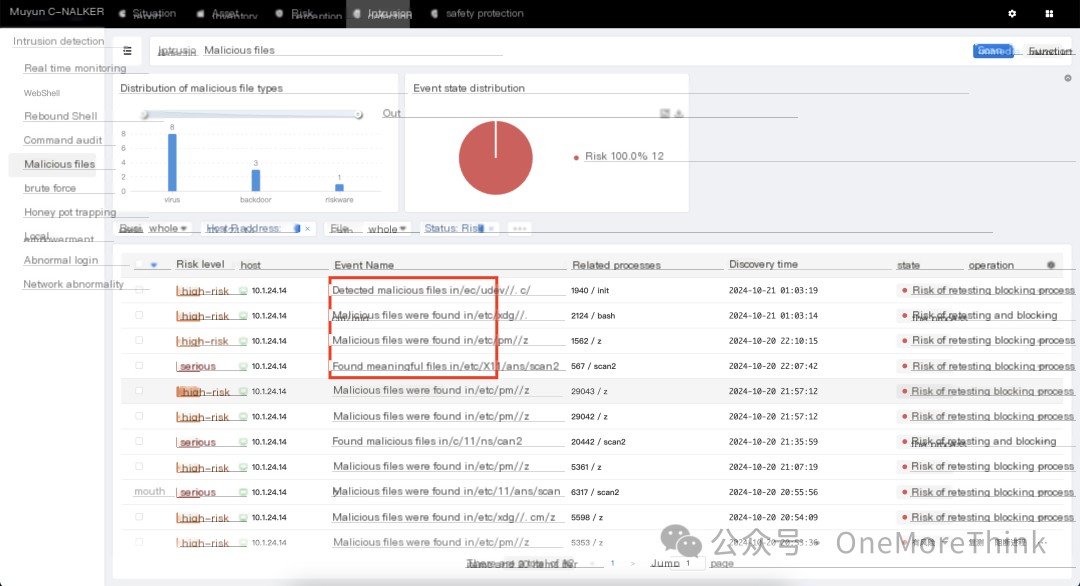Screen dimensions: 1080x586
Task: Open table column settings gear icon
Action: point(1051,265)
